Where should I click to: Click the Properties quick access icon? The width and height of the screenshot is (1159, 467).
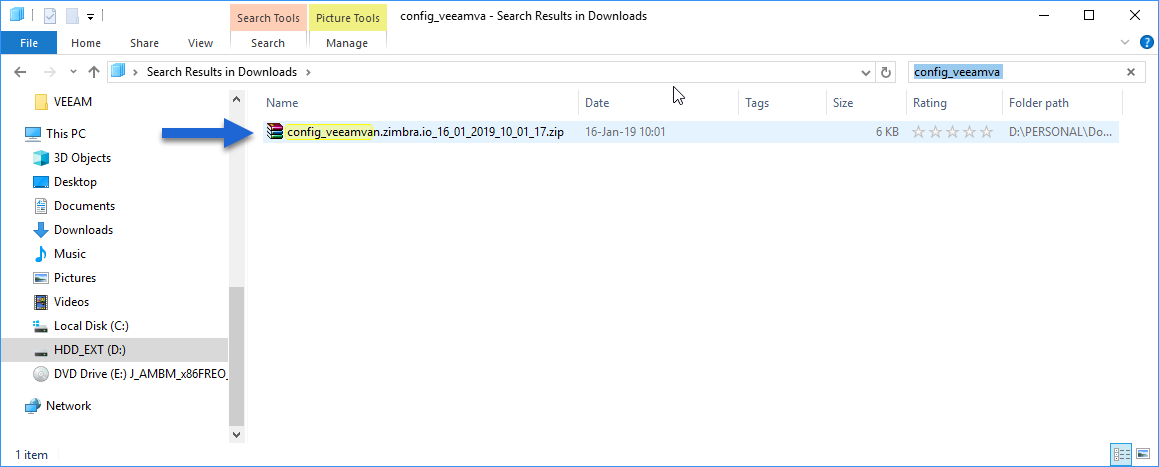(x=50, y=15)
